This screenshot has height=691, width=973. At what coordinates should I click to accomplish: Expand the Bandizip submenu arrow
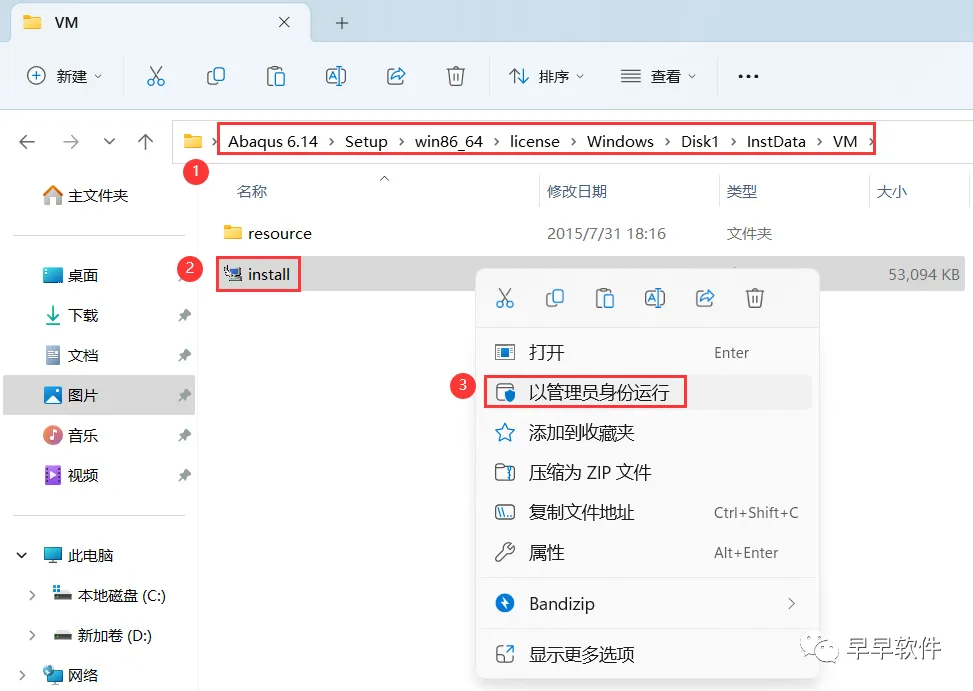791,604
